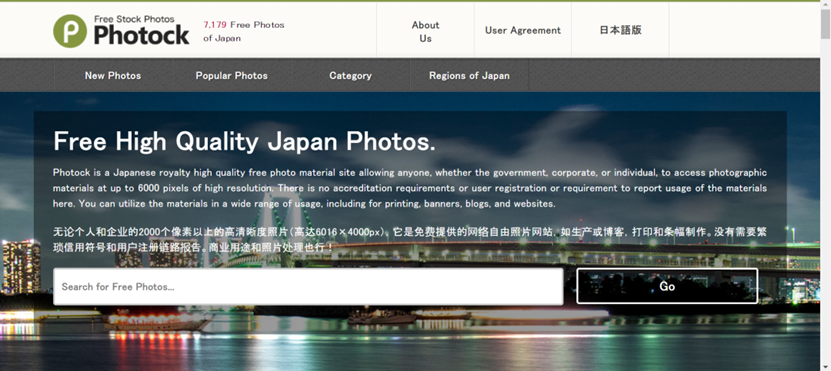Click the Search for Free Photos field
The height and width of the screenshot is (371, 831).
pyautogui.click(x=308, y=287)
